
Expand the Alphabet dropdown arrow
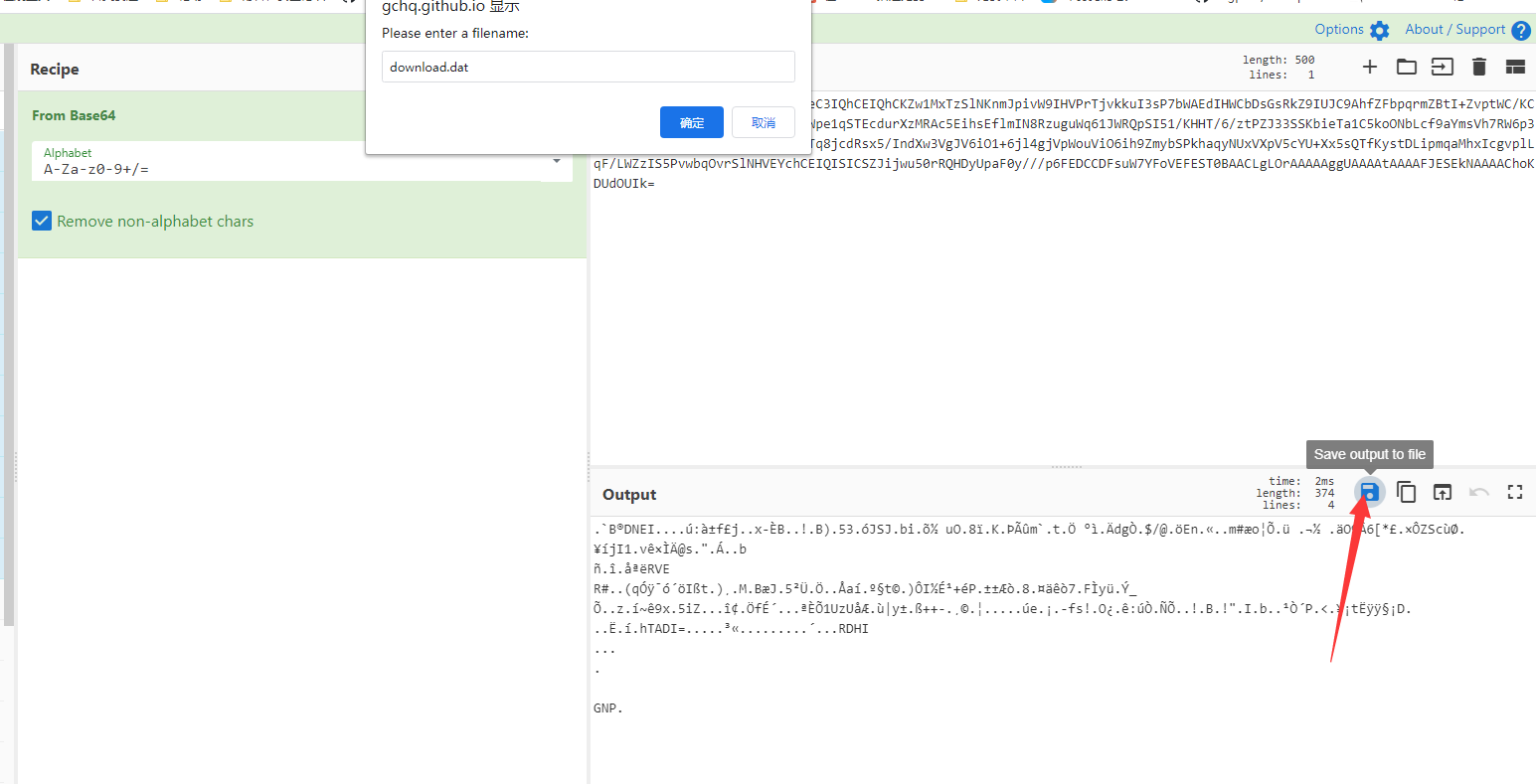click(557, 161)
